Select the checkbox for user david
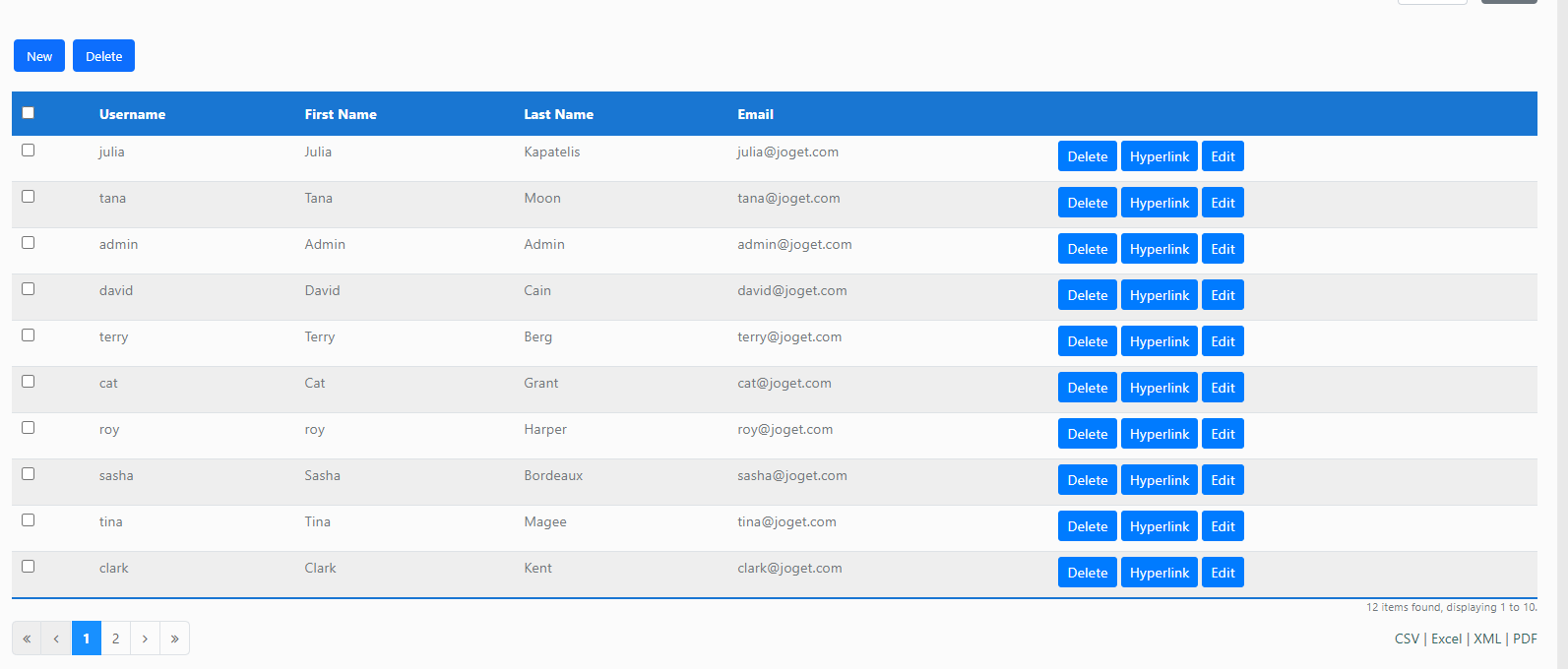 [29, 289]
